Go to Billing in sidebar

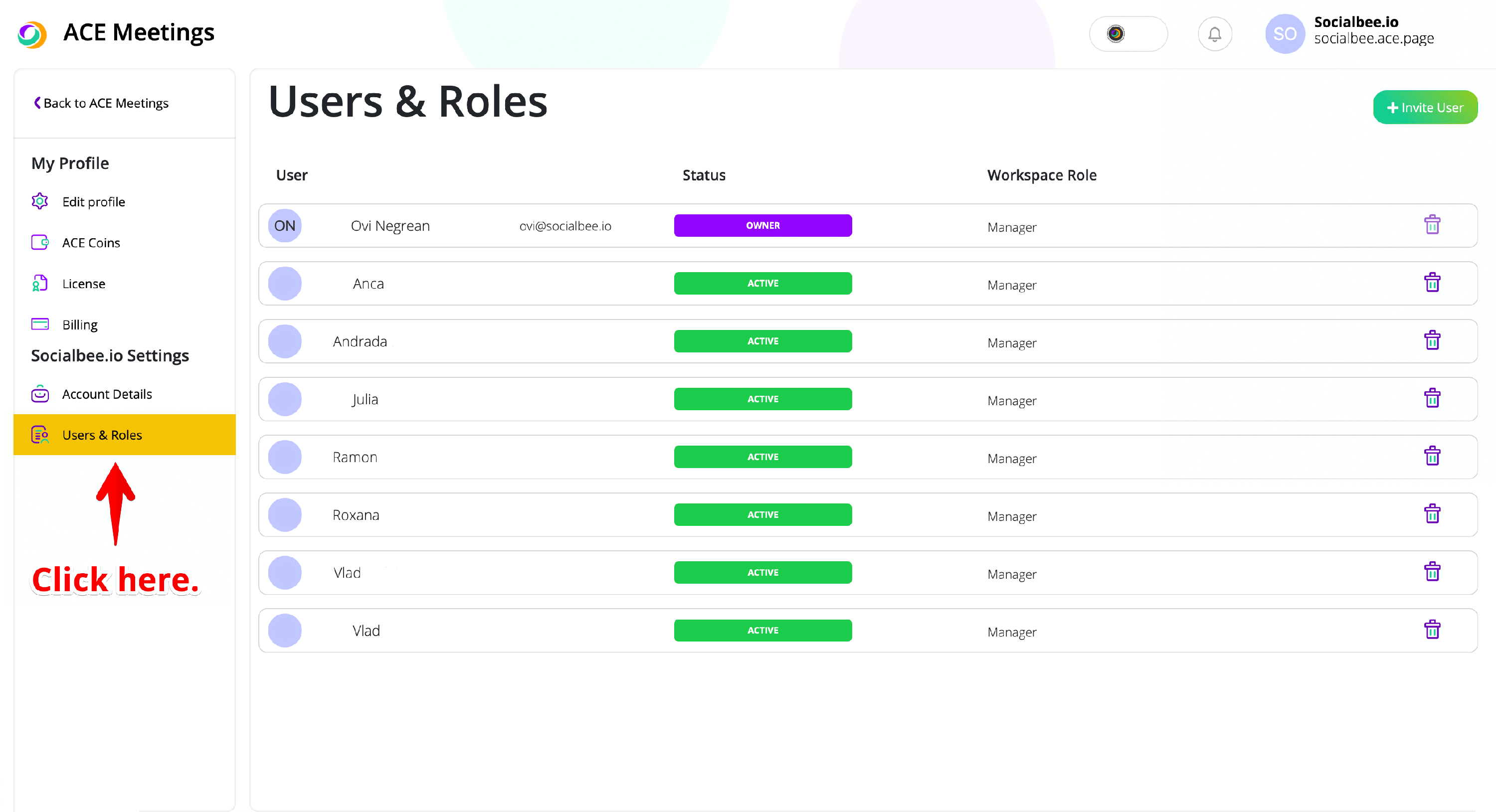click(80, 325)
